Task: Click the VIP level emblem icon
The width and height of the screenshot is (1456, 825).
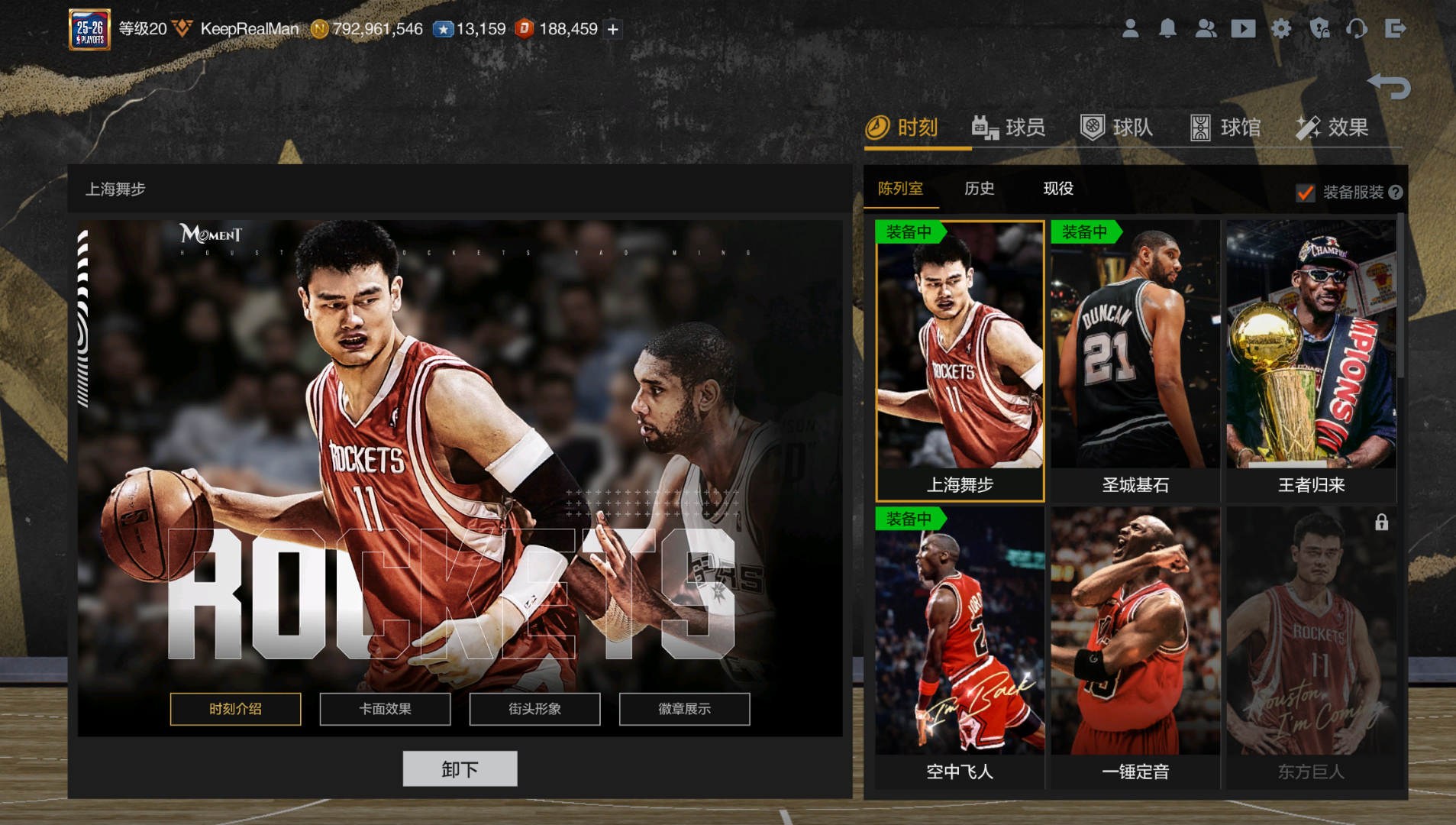Action: click(x=182, y=29)
